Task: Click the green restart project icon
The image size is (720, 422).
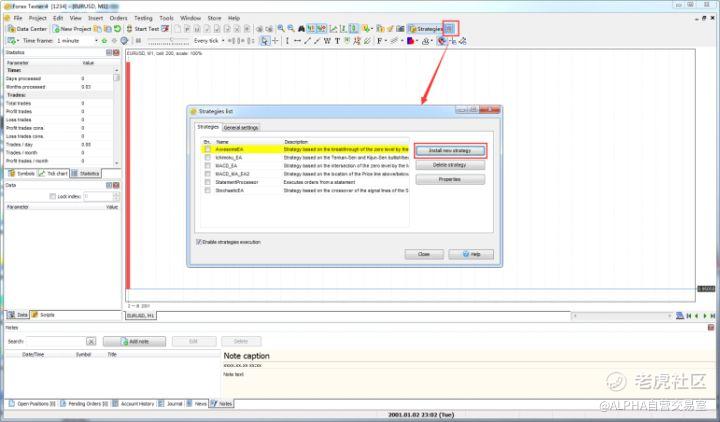Action: click(x=118, y=29)
